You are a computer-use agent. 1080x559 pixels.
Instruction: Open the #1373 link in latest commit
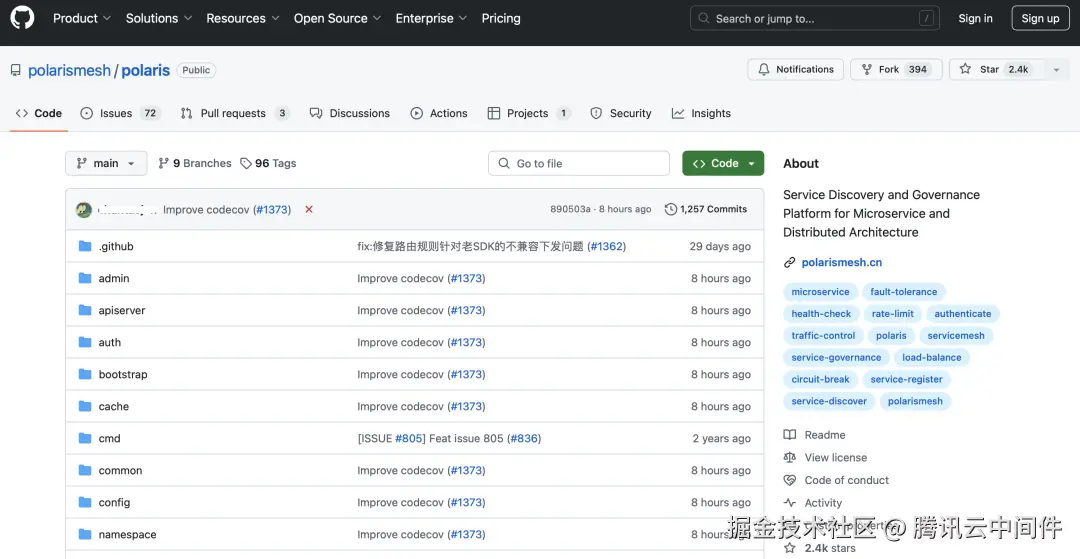(272, 209)
